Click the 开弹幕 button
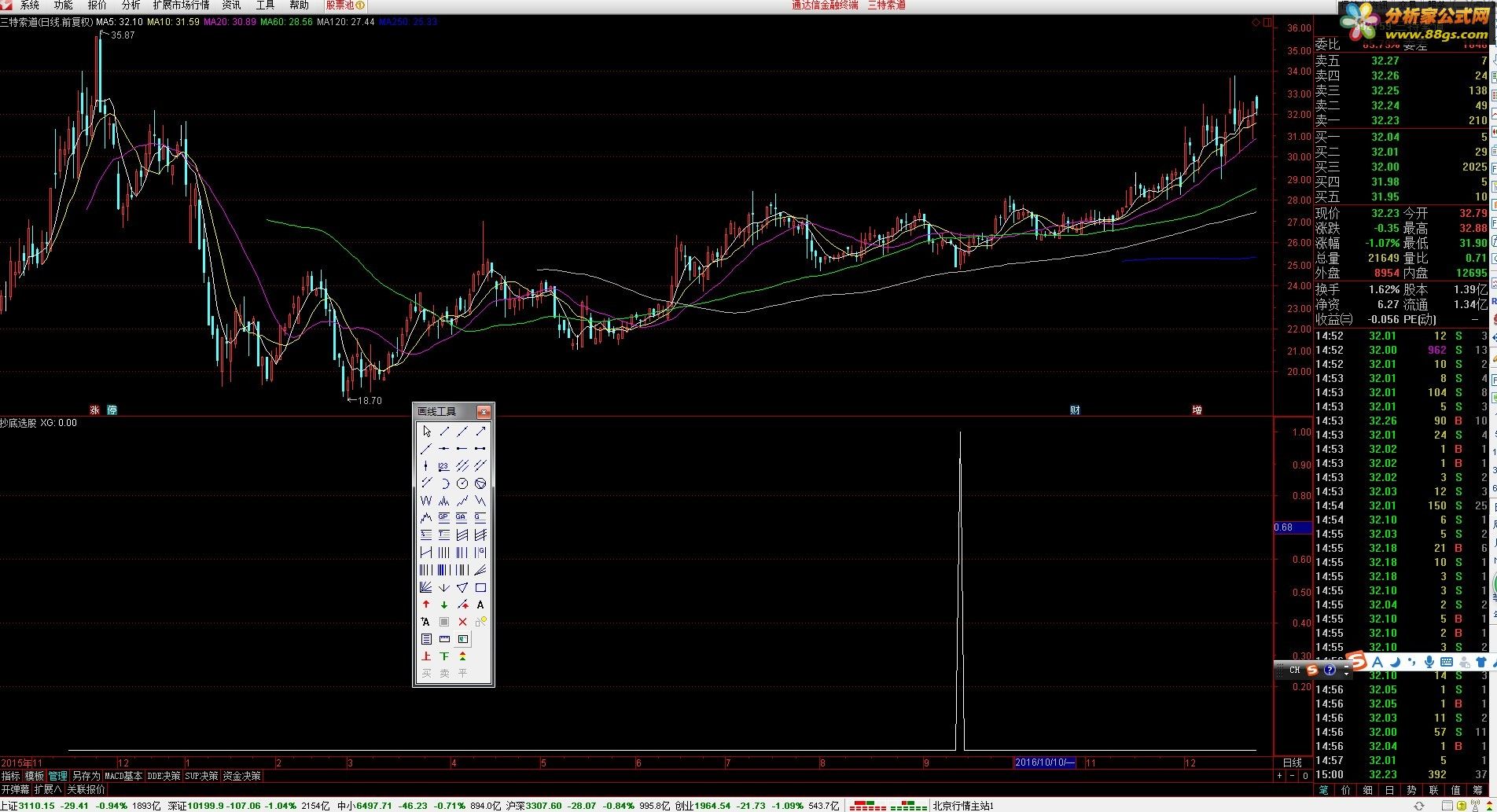The height and width of the screenshot is (812, 1497). click(x=15, y=789)
